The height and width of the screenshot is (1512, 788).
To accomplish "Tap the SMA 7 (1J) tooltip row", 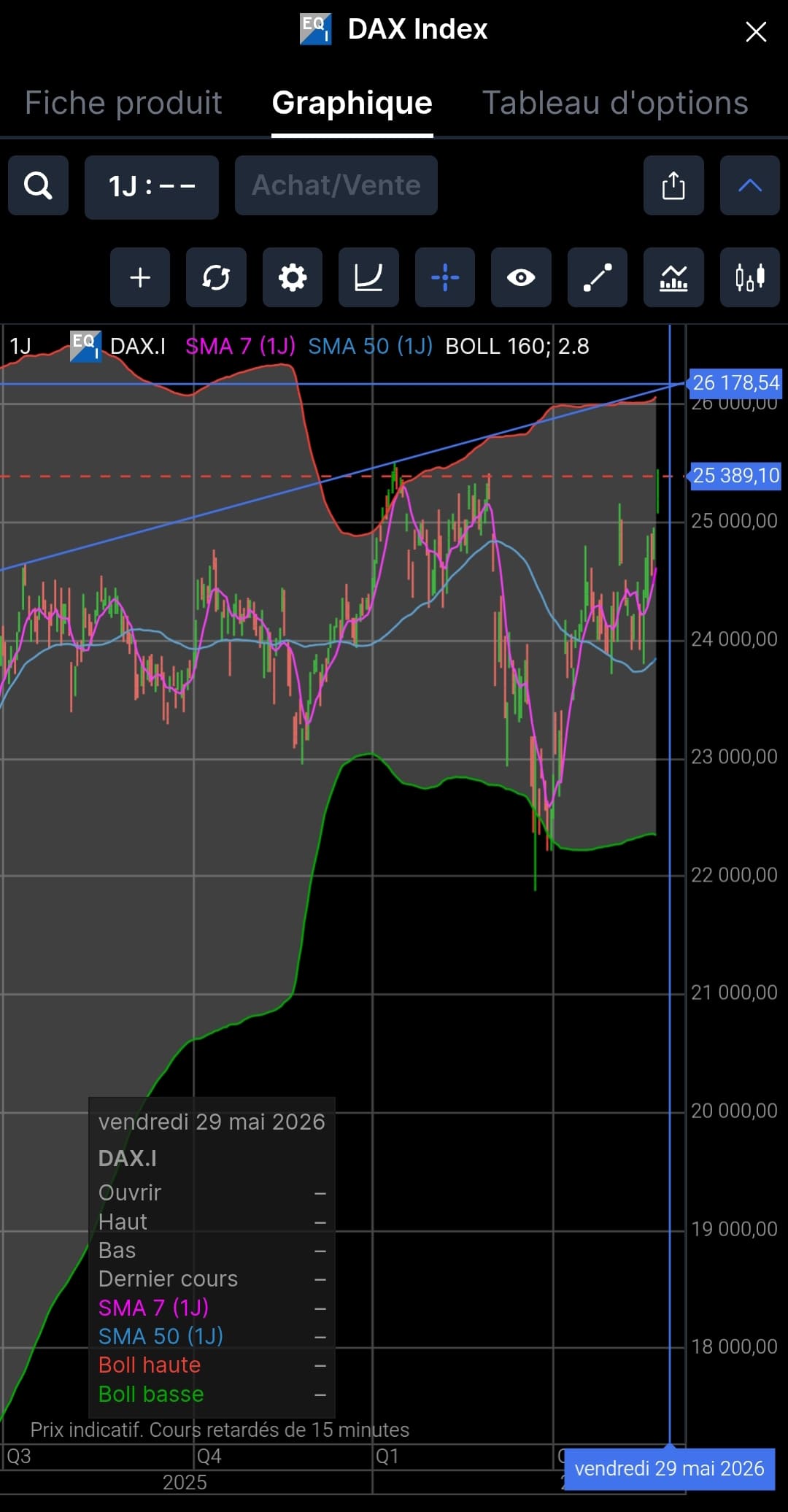I will point(212,1308).
